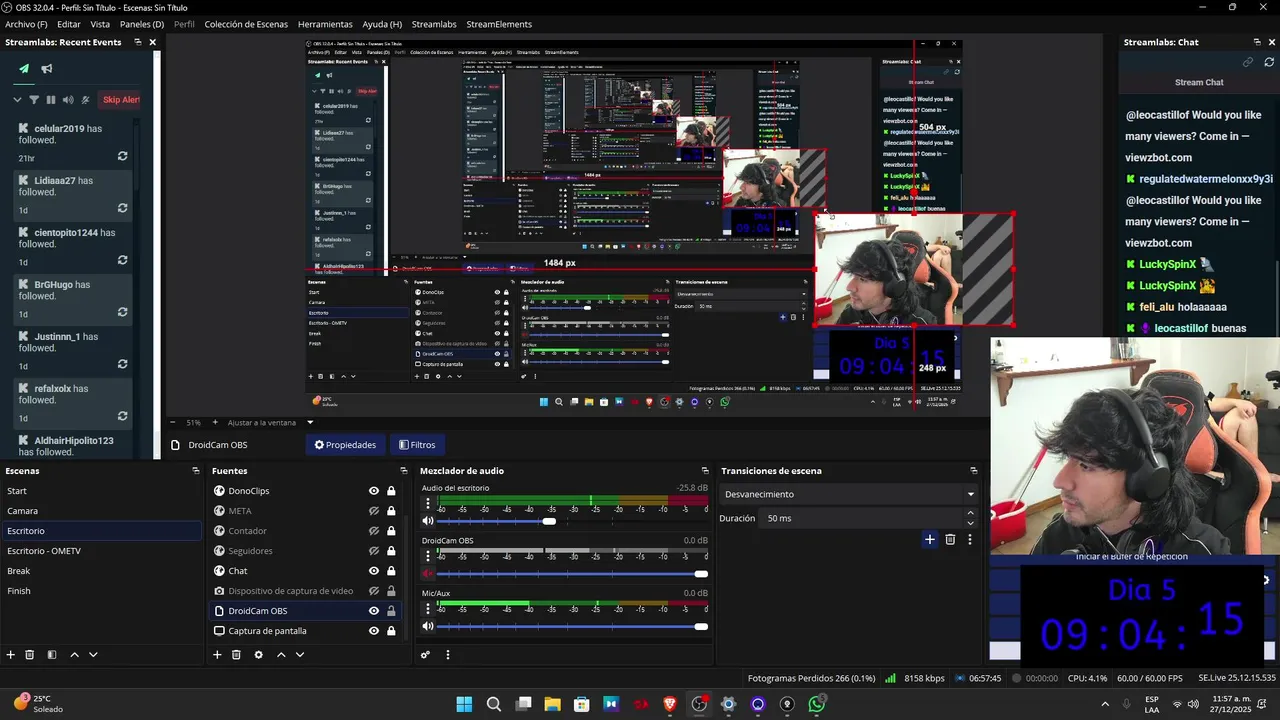This screenshot has height=720, width=1280.
Task: Open the Editar menu
Action: pos(69,24)
